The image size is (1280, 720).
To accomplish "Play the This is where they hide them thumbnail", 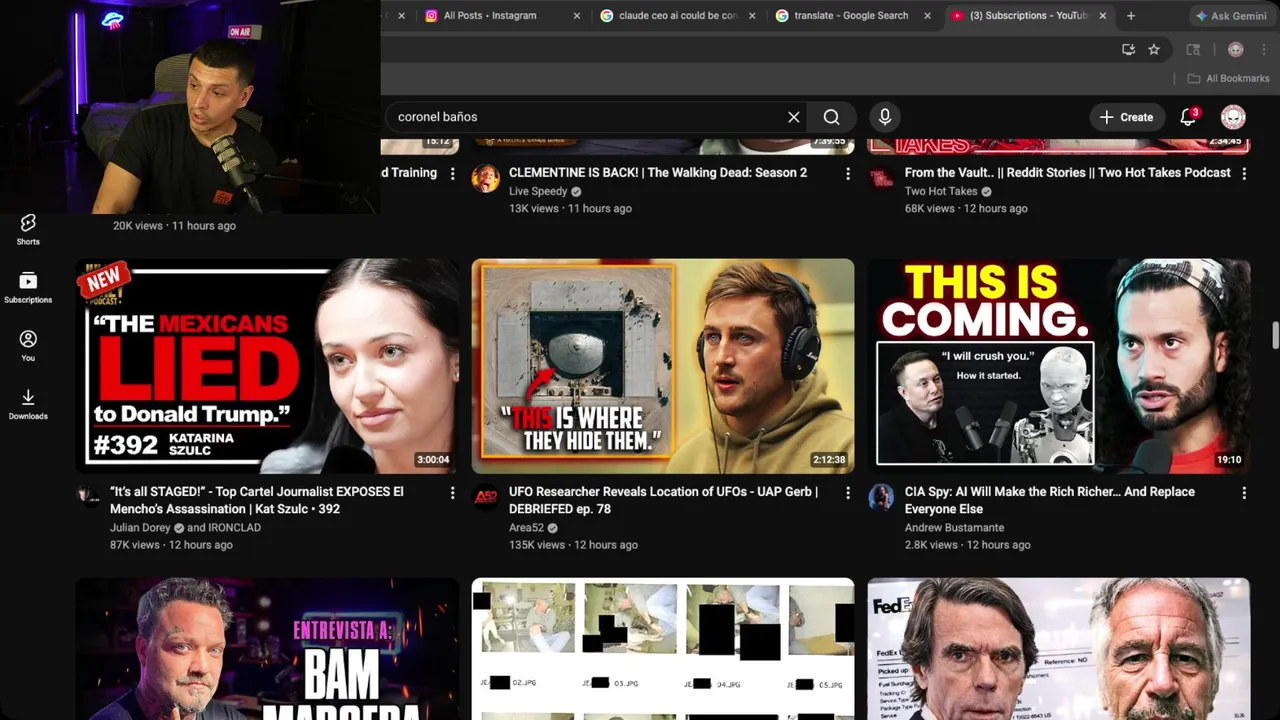I will [663, 366].
